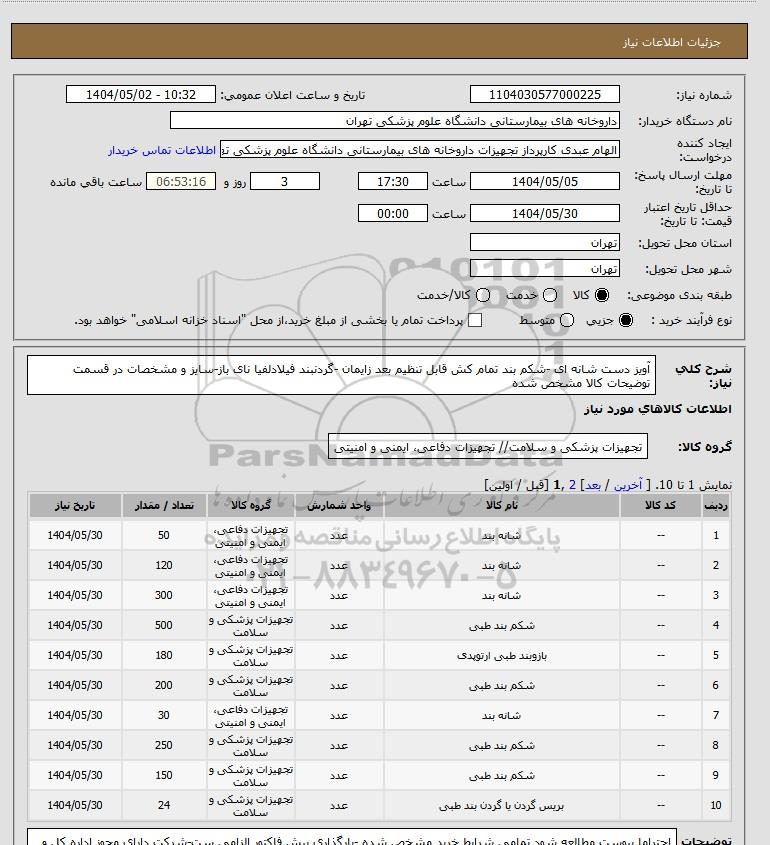Screen dimensions: 770x845
Task: Go to the آخرین page link
Action: point(628,485)
